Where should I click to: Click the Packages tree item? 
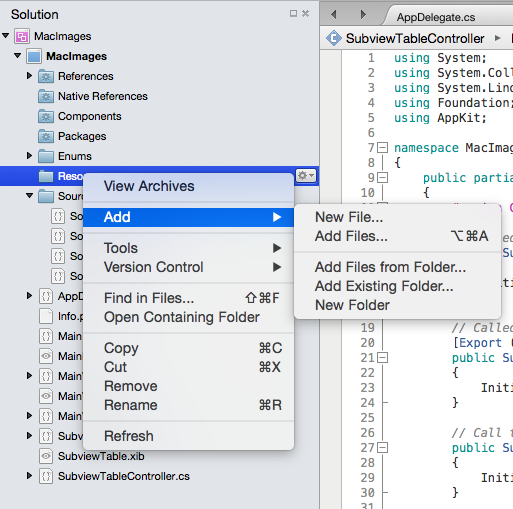pyautogui.click(x=82, y=136)
